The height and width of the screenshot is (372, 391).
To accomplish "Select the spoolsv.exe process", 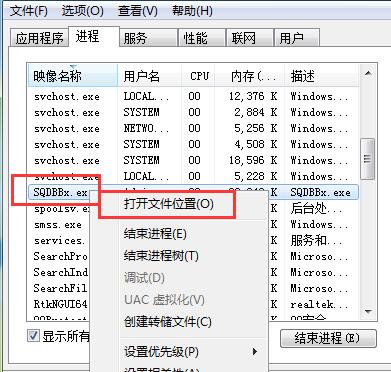I will [x=61, y=209].
